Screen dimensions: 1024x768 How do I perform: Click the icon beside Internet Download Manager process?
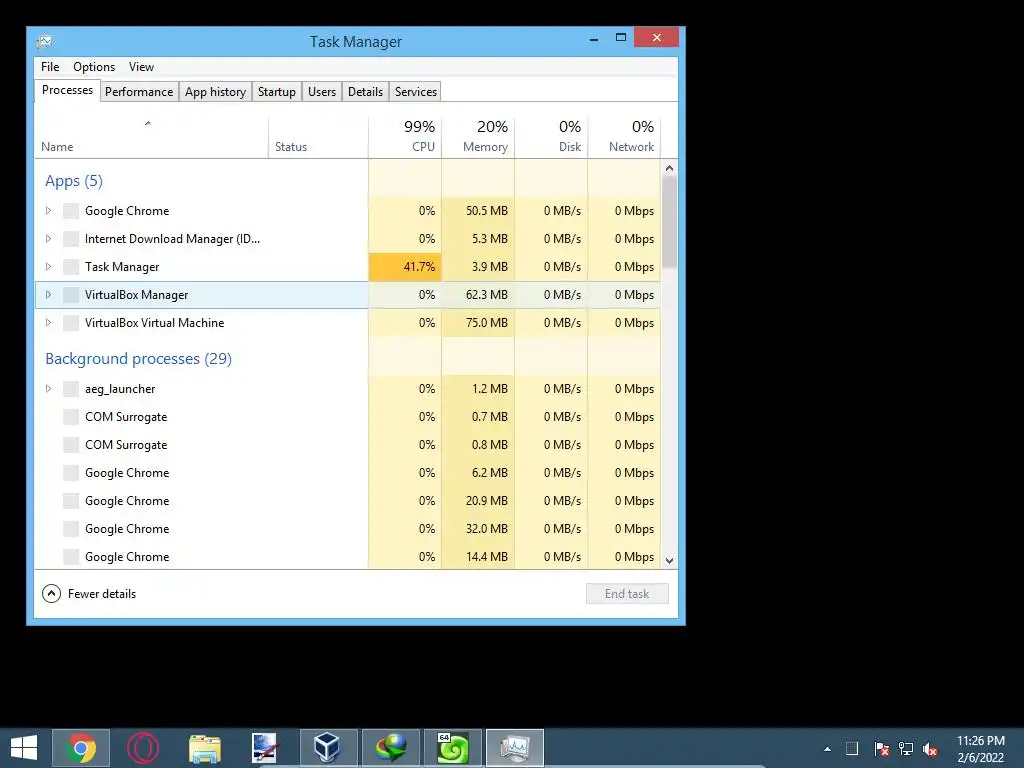[71, 238]
